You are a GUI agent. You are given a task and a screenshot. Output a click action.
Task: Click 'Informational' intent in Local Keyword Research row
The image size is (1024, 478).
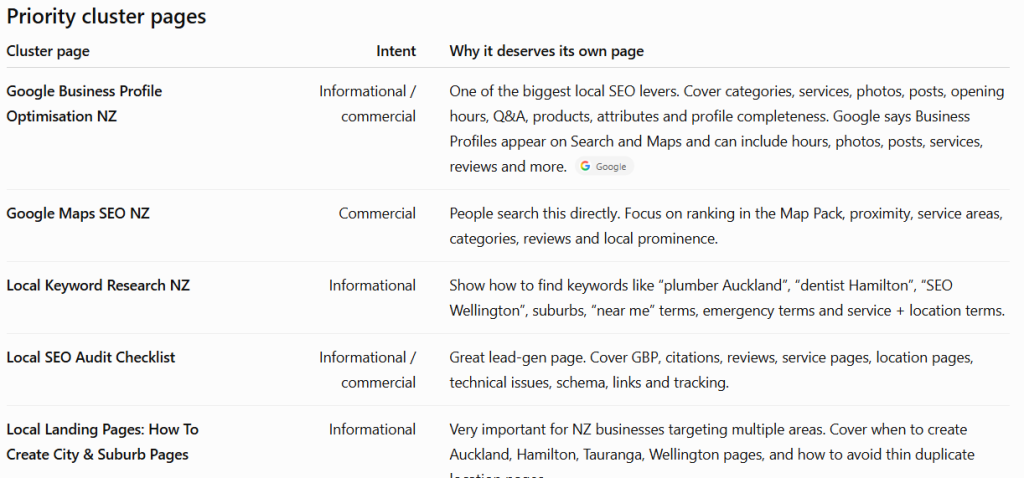372,285
